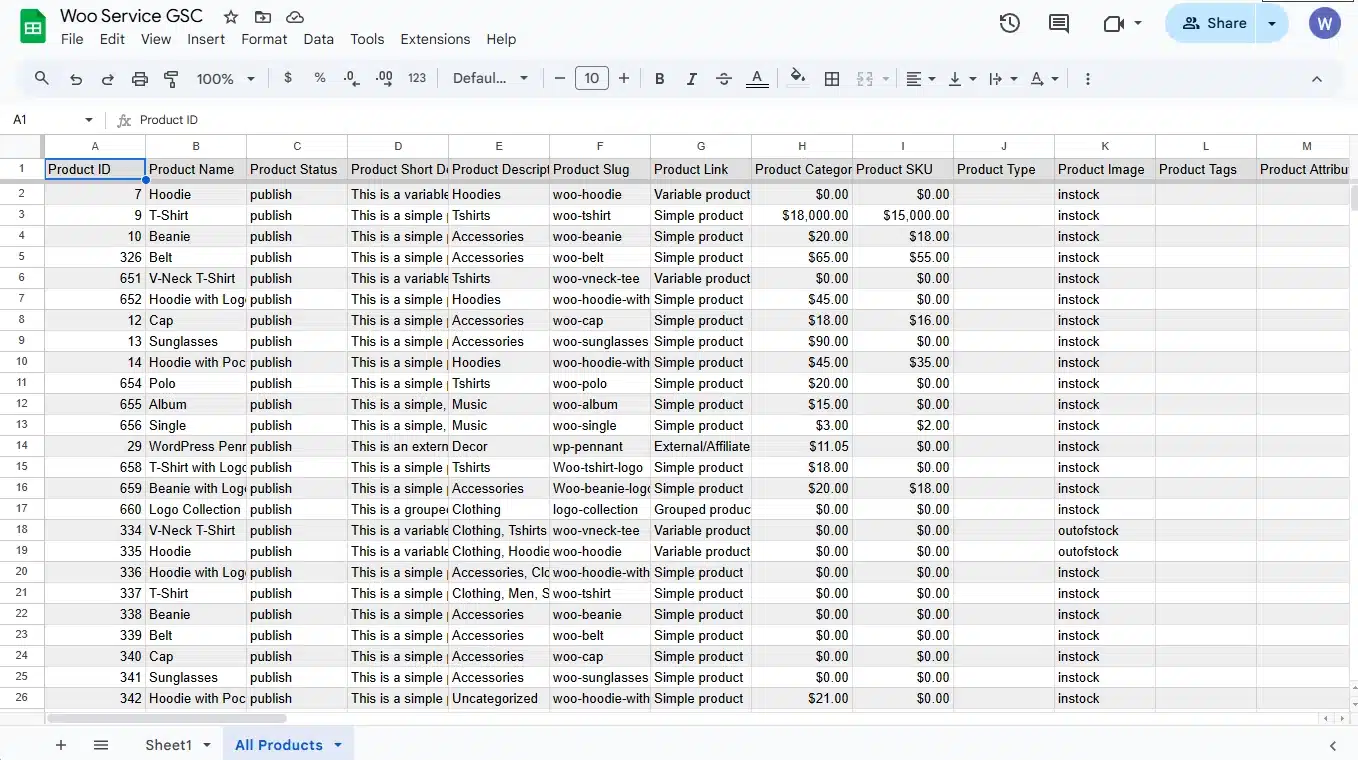Open version history clock icon
This screenshot has width=1358, height=760.
tap(1009, 23)
